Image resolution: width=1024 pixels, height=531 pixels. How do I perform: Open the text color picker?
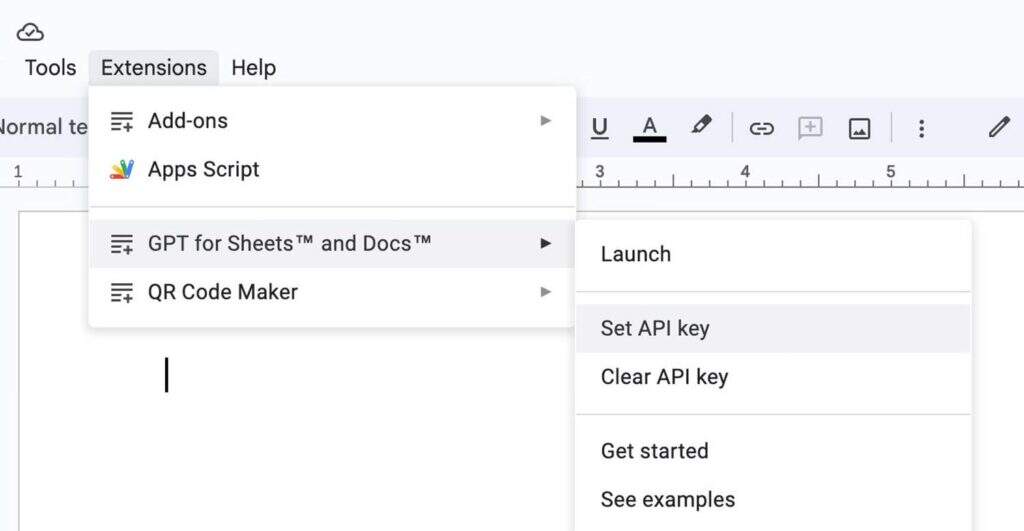coord(649,128)
